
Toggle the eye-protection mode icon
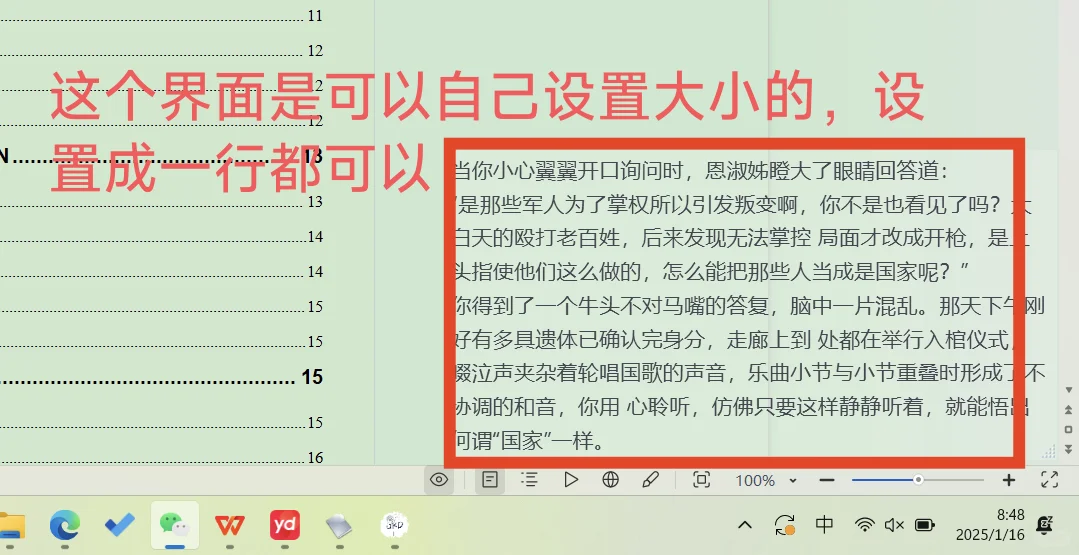coord(439,479)
